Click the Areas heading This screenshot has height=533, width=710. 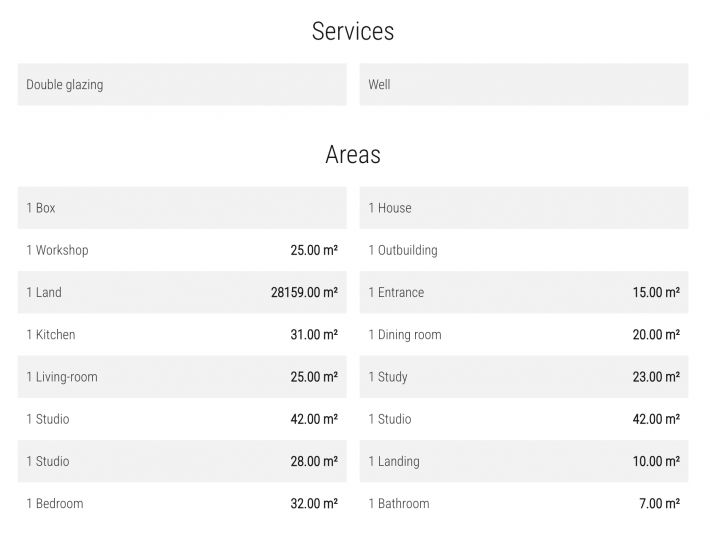tap(353, 154)
